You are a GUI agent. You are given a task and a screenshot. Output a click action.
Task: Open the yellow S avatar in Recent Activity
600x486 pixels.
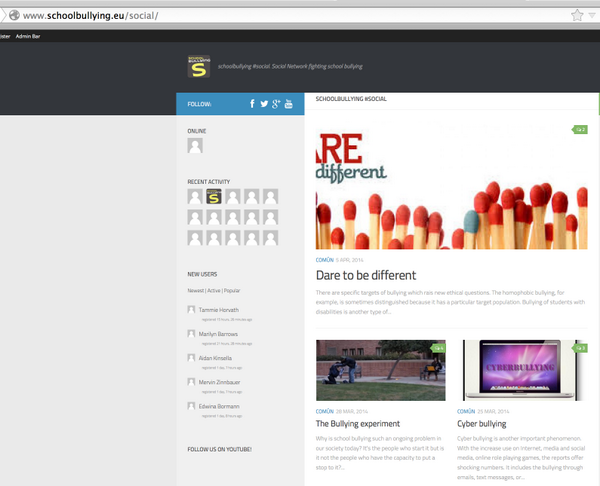(x=214, y=196)
